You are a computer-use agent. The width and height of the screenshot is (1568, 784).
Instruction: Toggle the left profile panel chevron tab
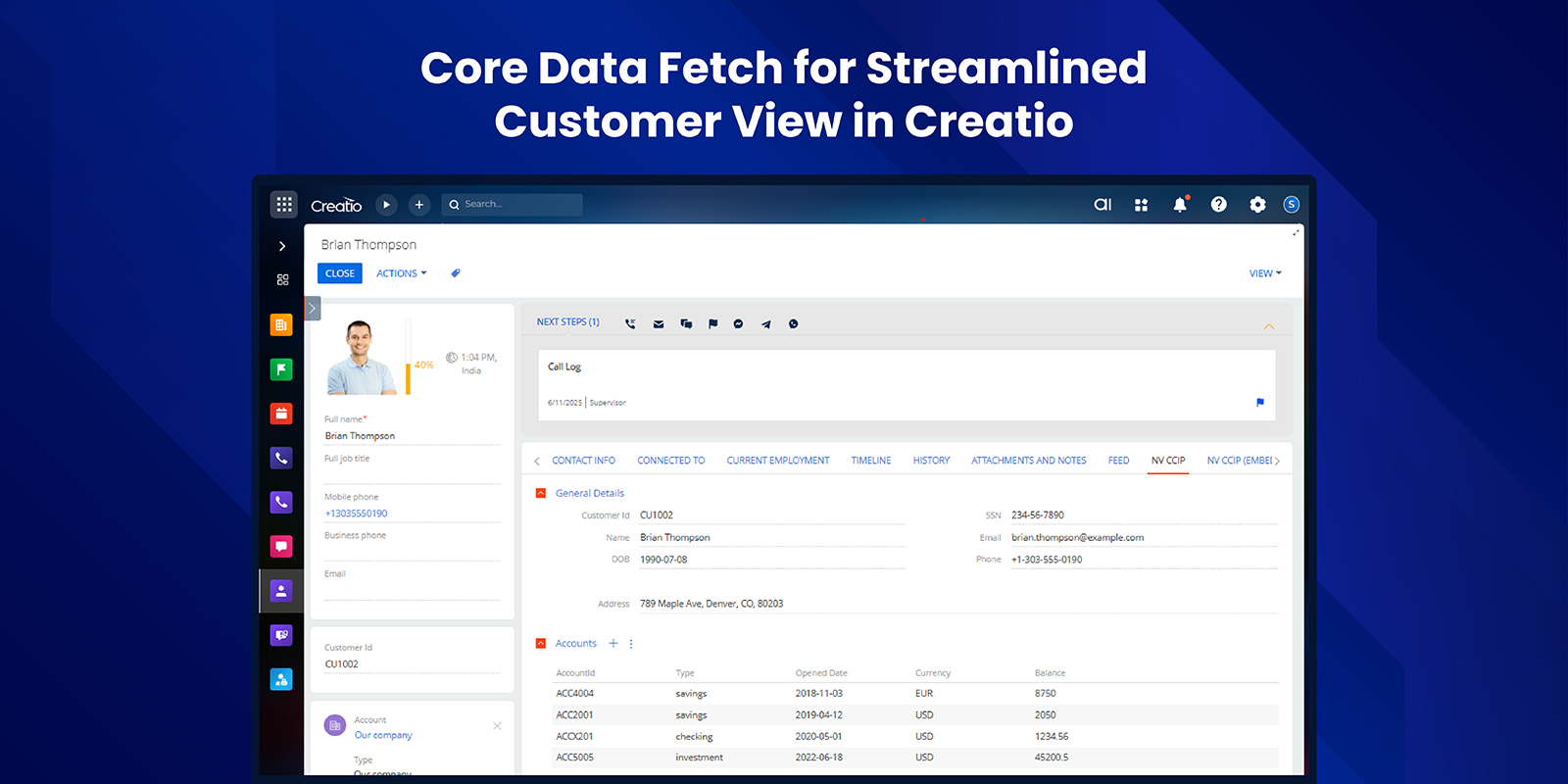[x=313, y=309]
